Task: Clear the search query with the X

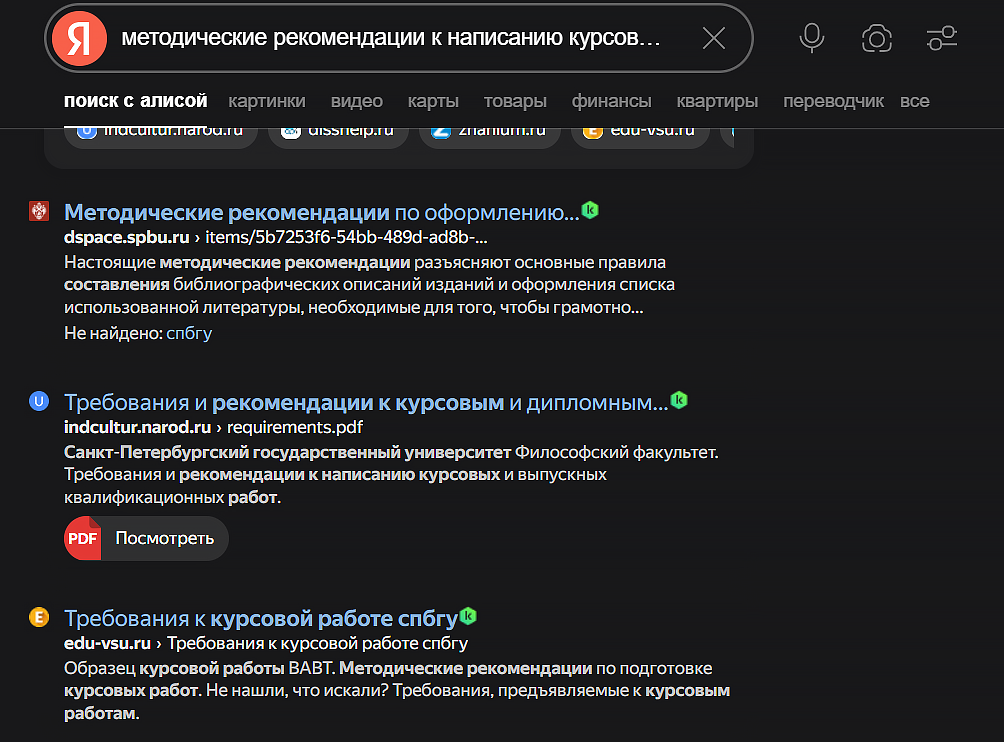Action: (x=714, y=38)
